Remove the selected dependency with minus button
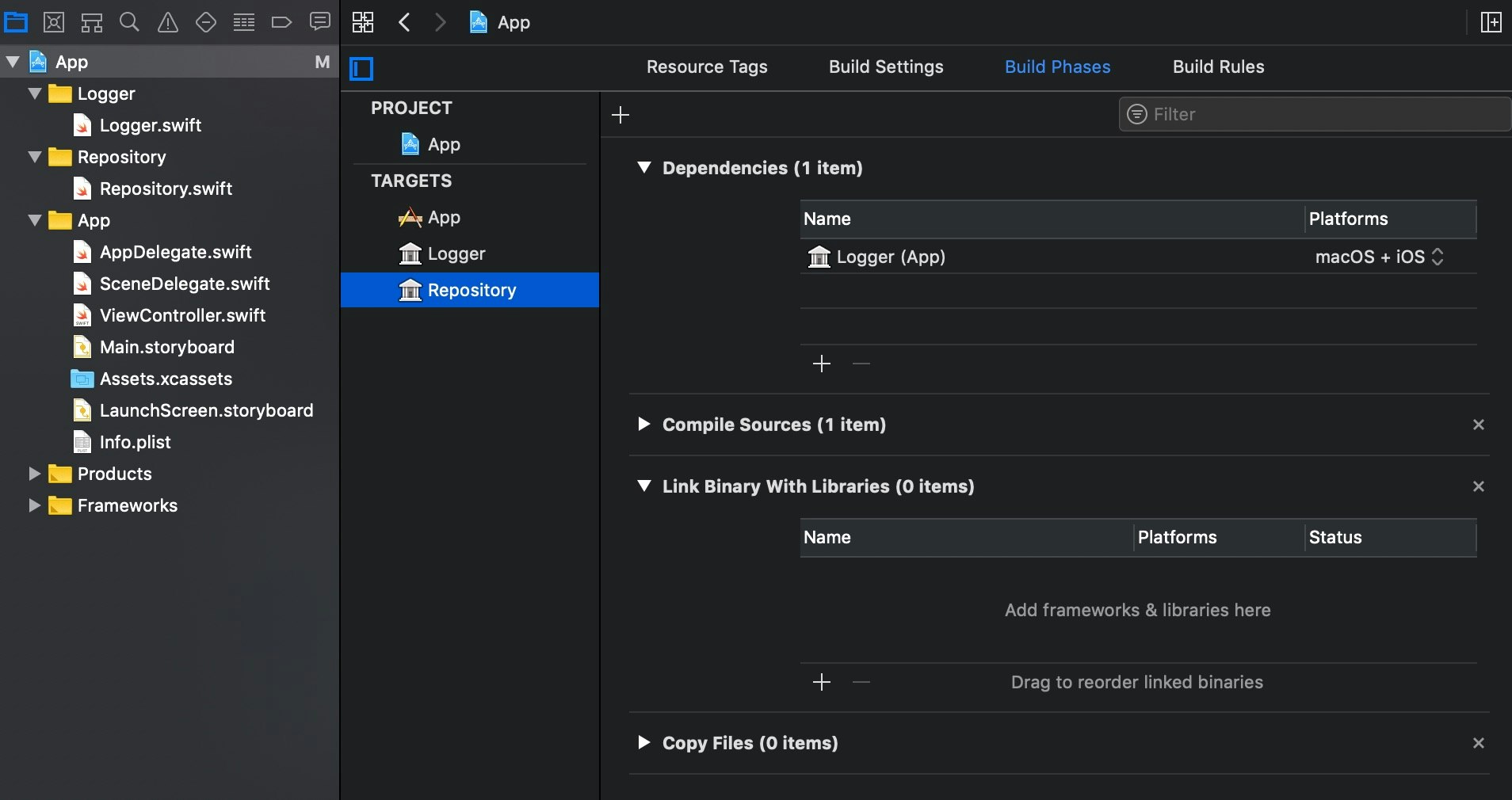This screenshot has height=800, width=1512. [861, 364]
